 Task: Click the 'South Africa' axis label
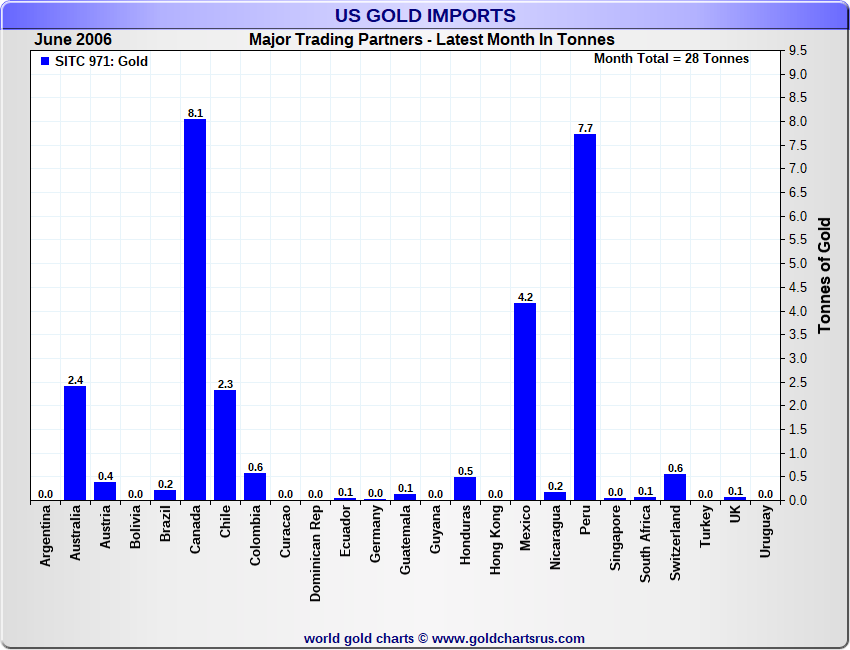click(645, 544)
